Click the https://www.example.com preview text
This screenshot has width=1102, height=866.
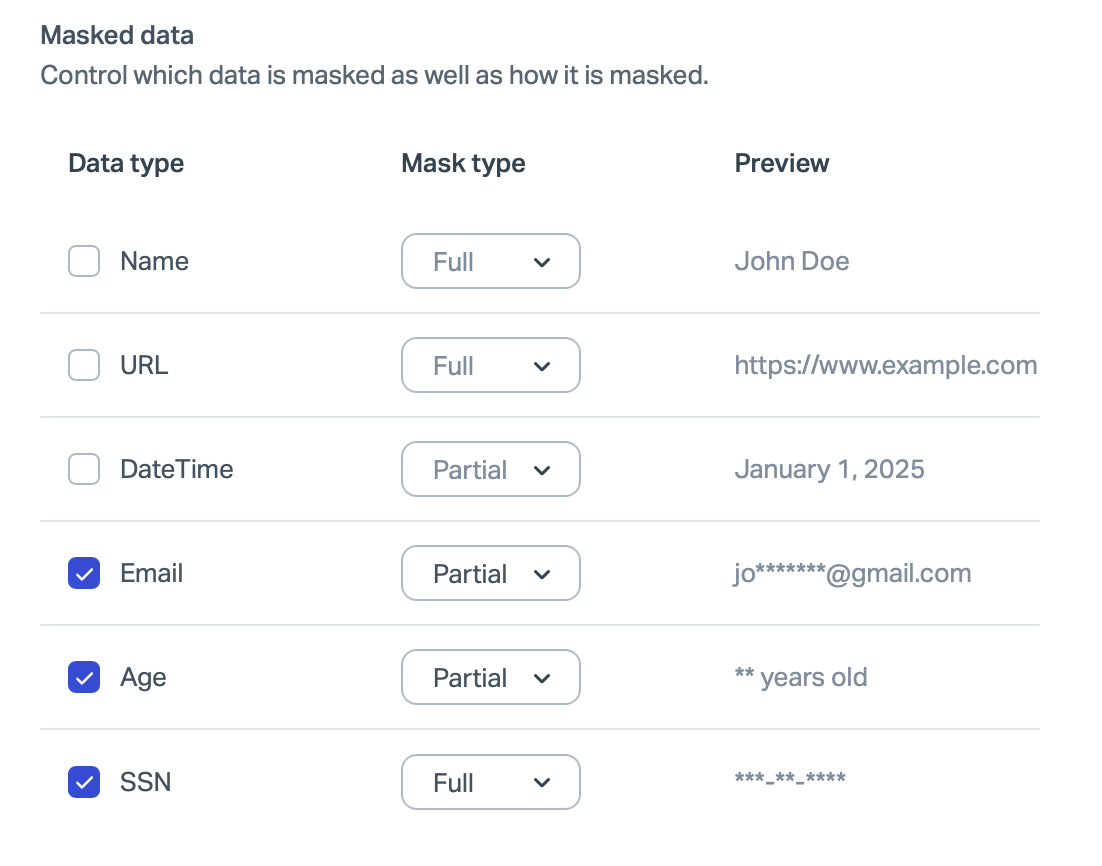pyautogui.click(x=885, y=366)
